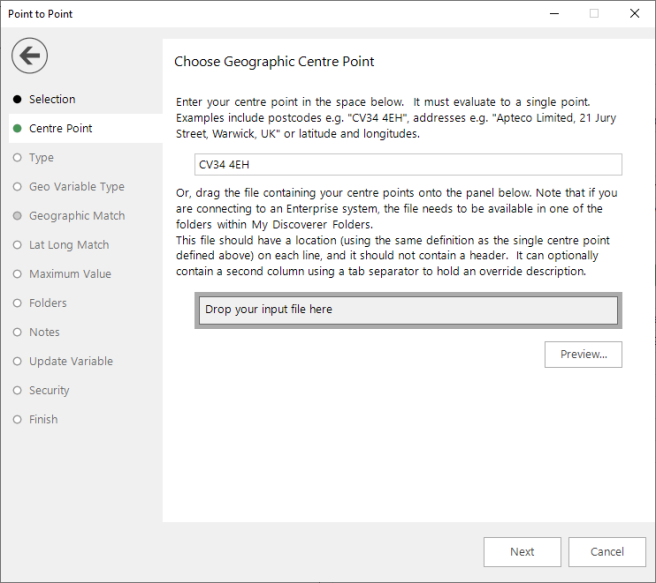Choose the Maximum Value step
Screen dimensions: 656x583
click(70, 274)
